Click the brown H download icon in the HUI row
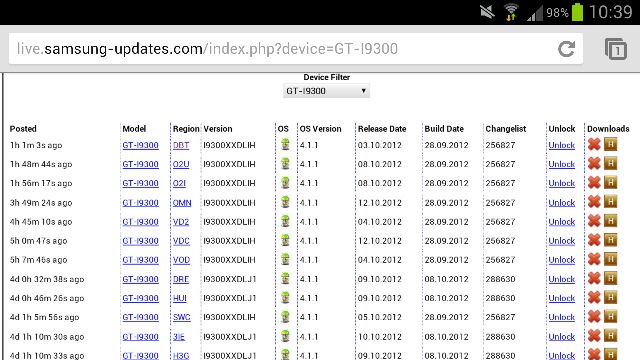This screenshot has height=360, width=640. (x=611, y=298)
